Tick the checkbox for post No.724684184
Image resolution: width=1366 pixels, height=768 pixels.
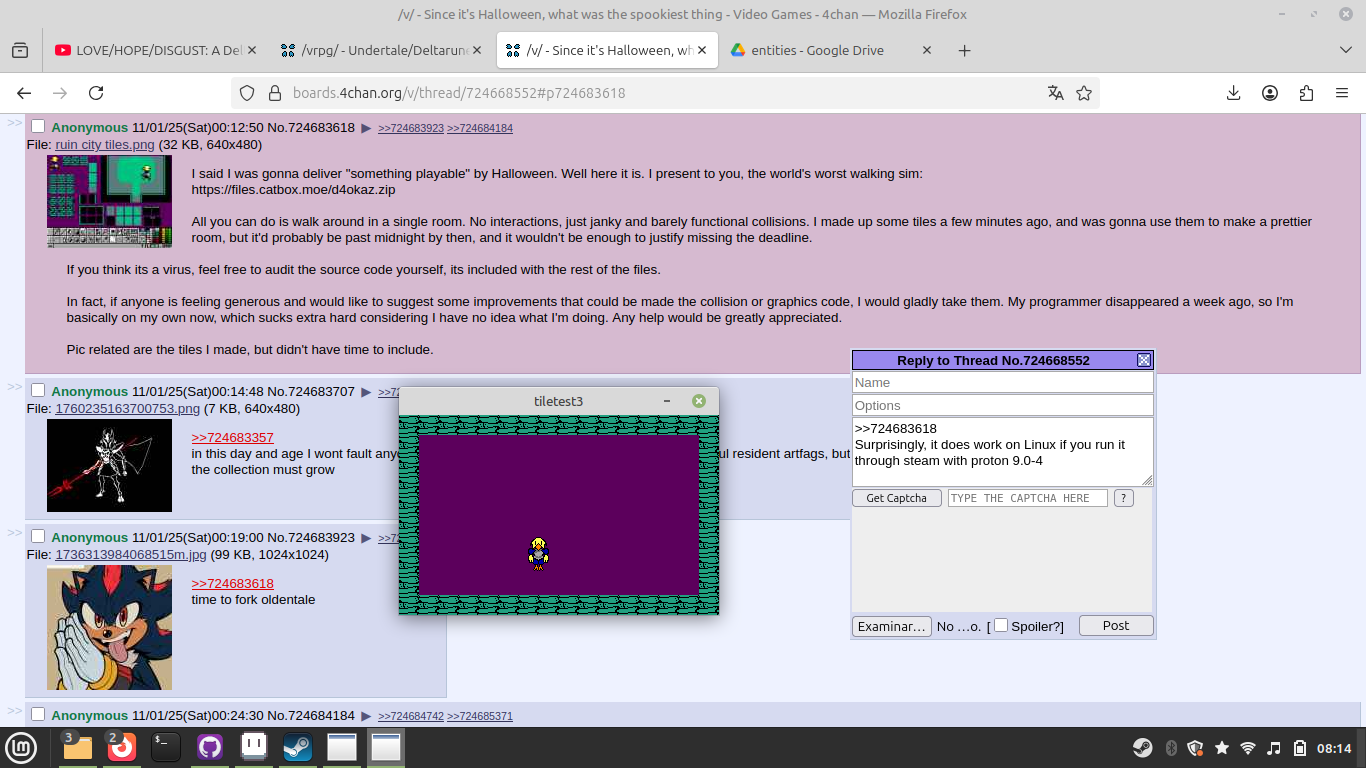[38, 714]
